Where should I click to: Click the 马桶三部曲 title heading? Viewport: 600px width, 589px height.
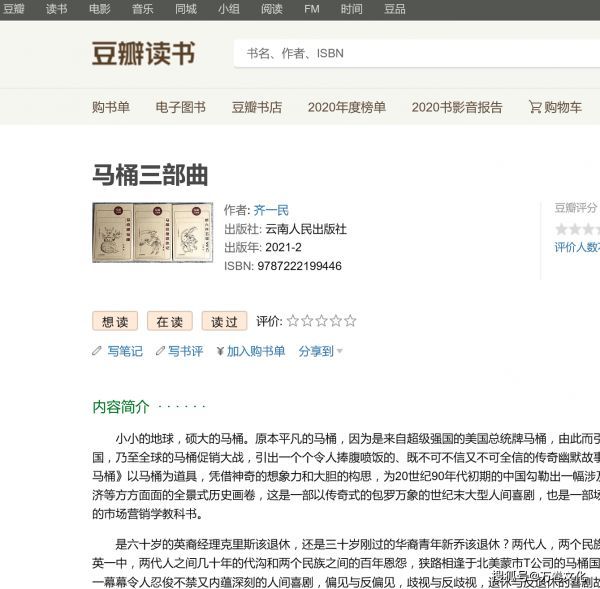click(150, 175)
